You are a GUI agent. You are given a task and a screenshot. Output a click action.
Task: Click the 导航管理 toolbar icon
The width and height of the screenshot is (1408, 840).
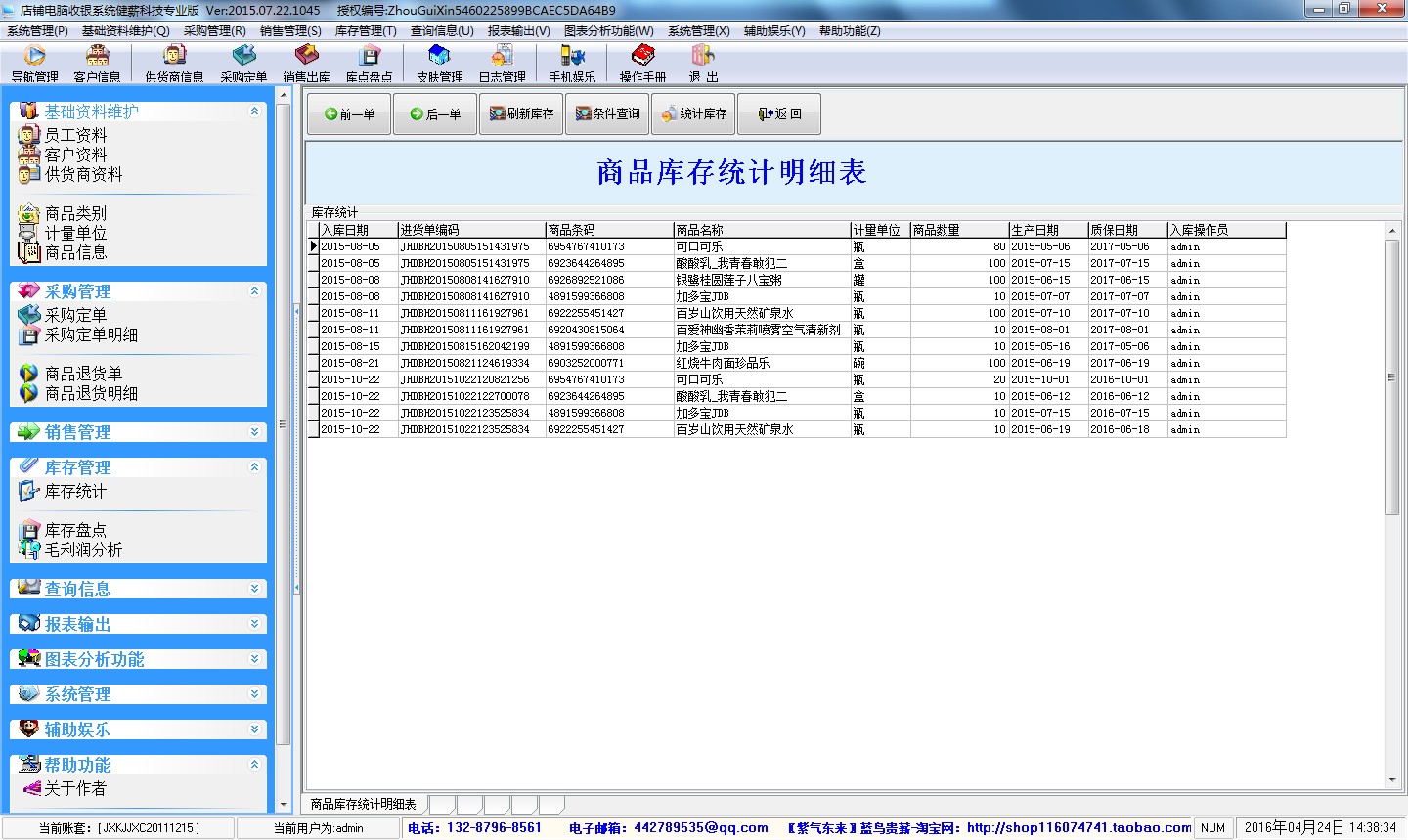coord(34,63)
